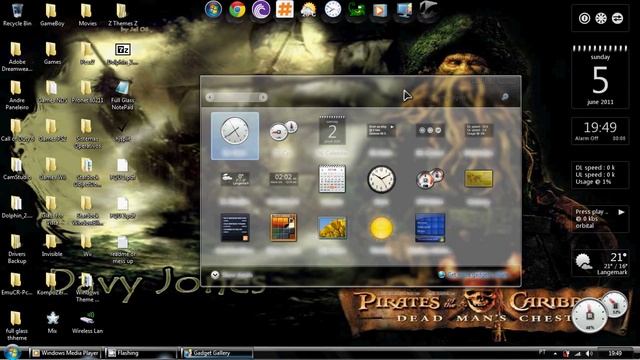The height and width of the screenshot is (360, 640).
Task: Open the purple swirl app in top dock
Action: (261, 9)
